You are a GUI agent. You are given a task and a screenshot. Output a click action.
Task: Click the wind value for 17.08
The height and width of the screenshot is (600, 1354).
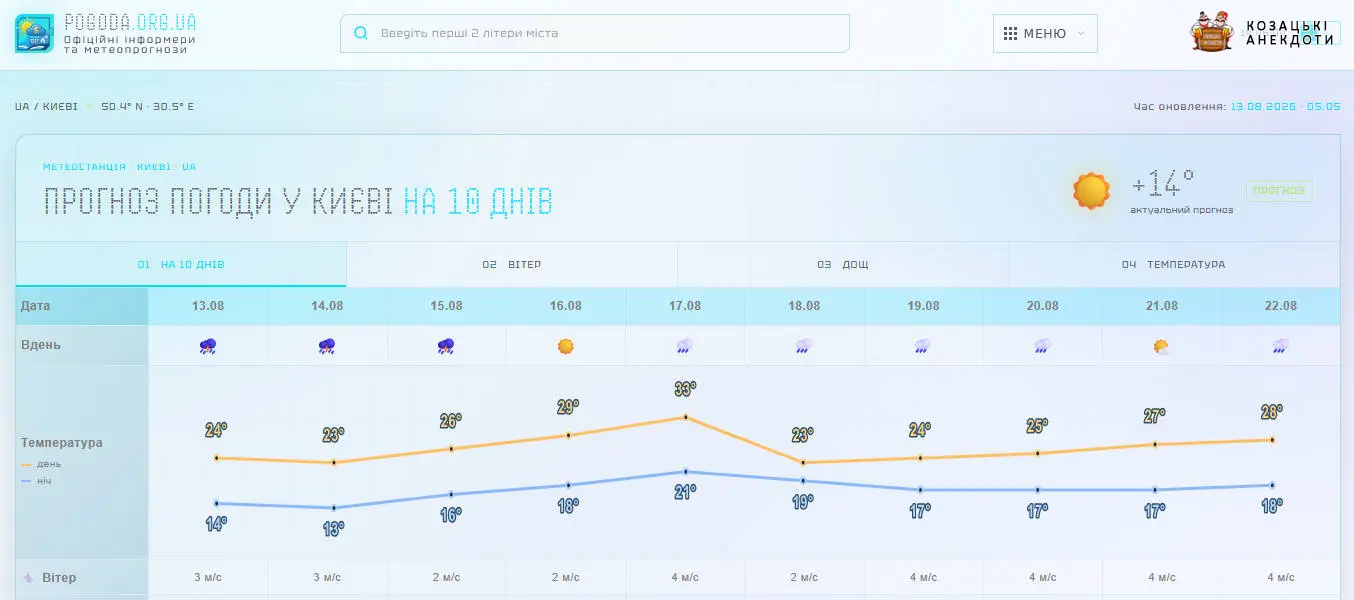point(685,578)
